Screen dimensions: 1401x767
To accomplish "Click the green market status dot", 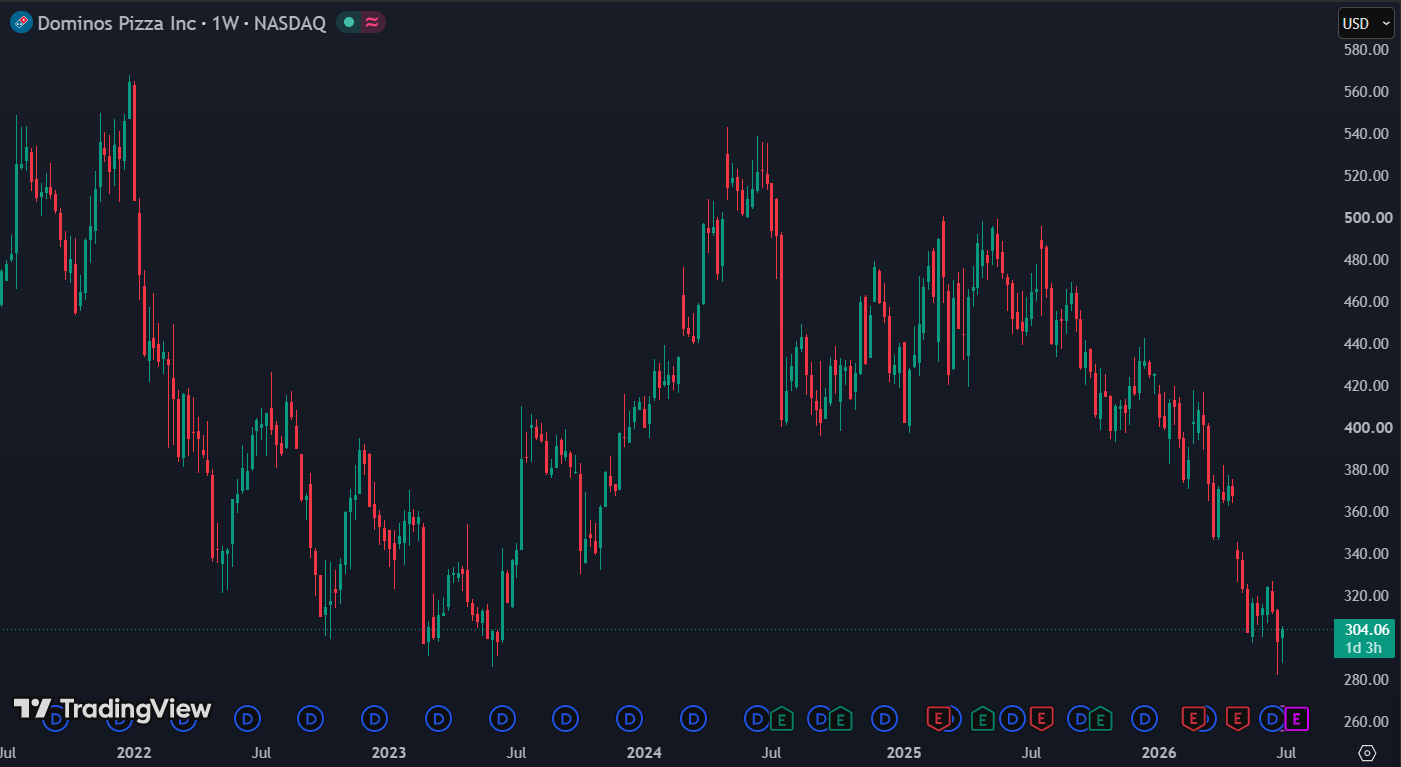I will pyautogui.click(x=348, y=22).
